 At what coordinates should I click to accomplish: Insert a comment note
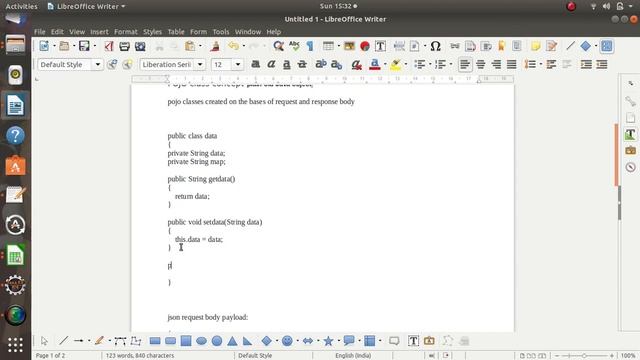tap(536, 46)
